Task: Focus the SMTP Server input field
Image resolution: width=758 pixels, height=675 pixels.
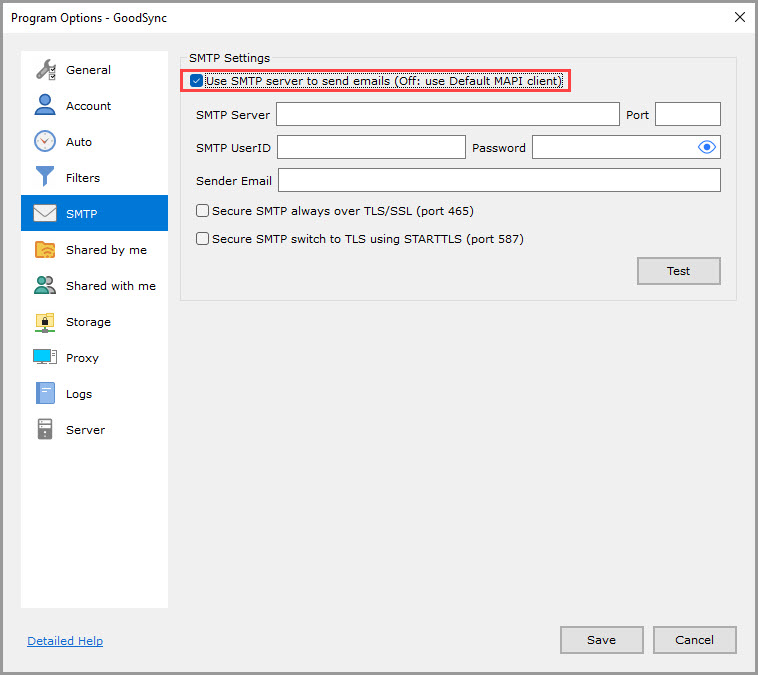Action: tap(448, 114)
